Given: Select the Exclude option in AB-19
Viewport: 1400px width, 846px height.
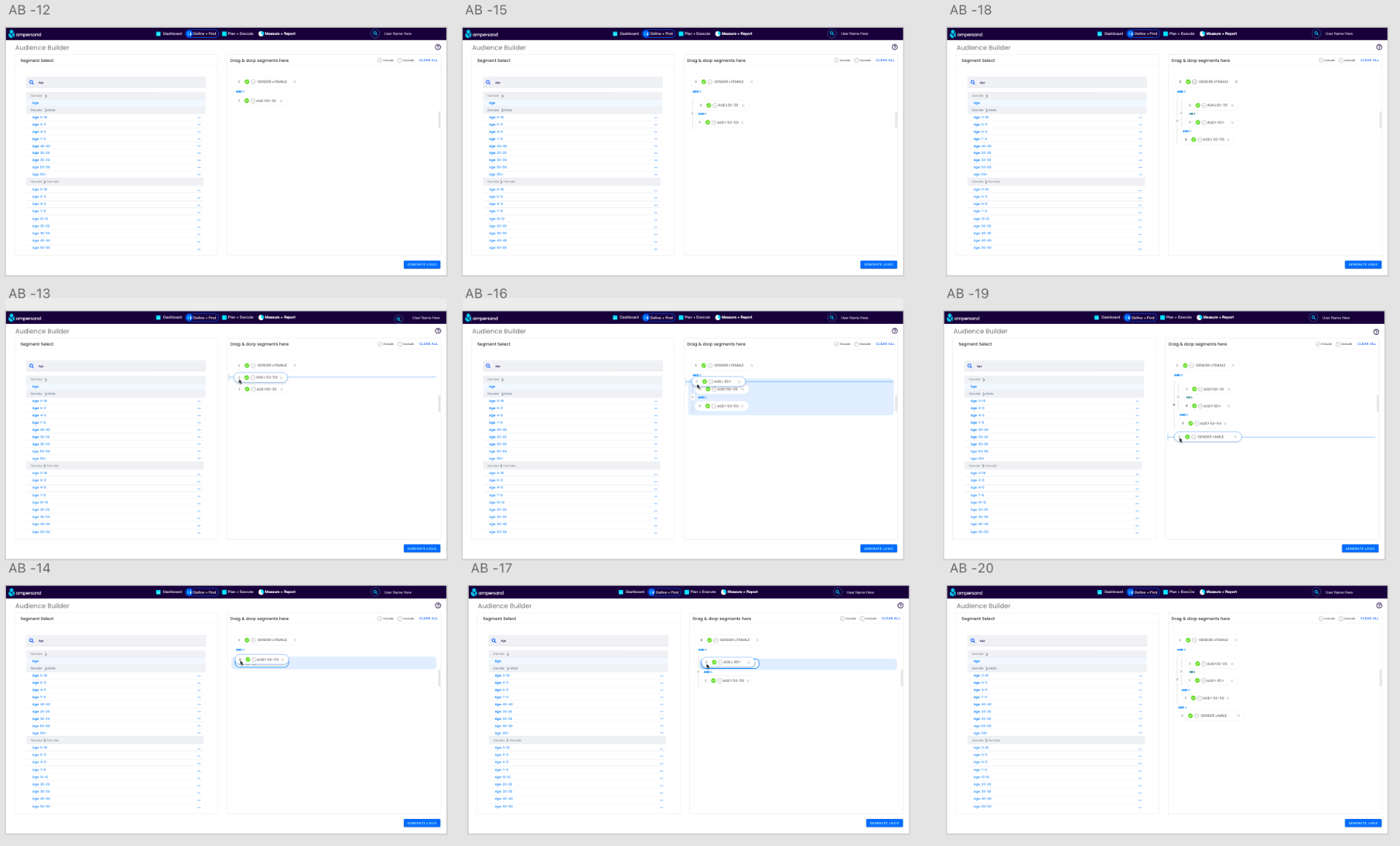Looking at the screenshot, I should 1344,344.
